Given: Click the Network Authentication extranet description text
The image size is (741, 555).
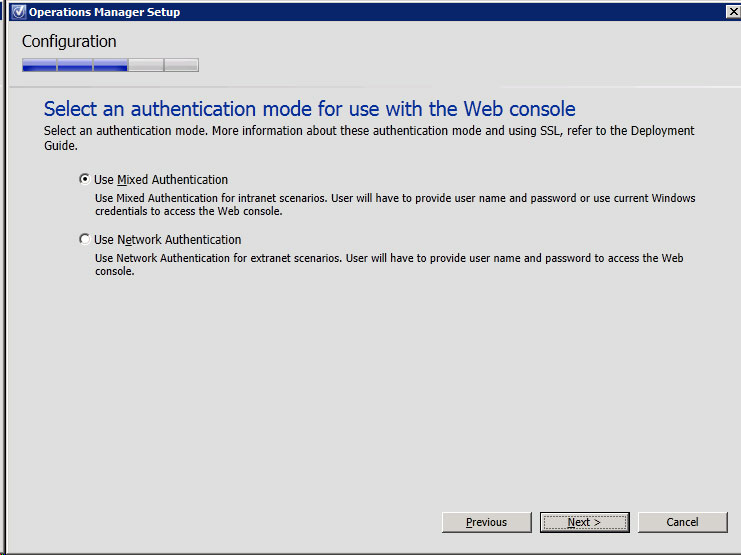Looking at the screenshot, I should click(388, 264).
